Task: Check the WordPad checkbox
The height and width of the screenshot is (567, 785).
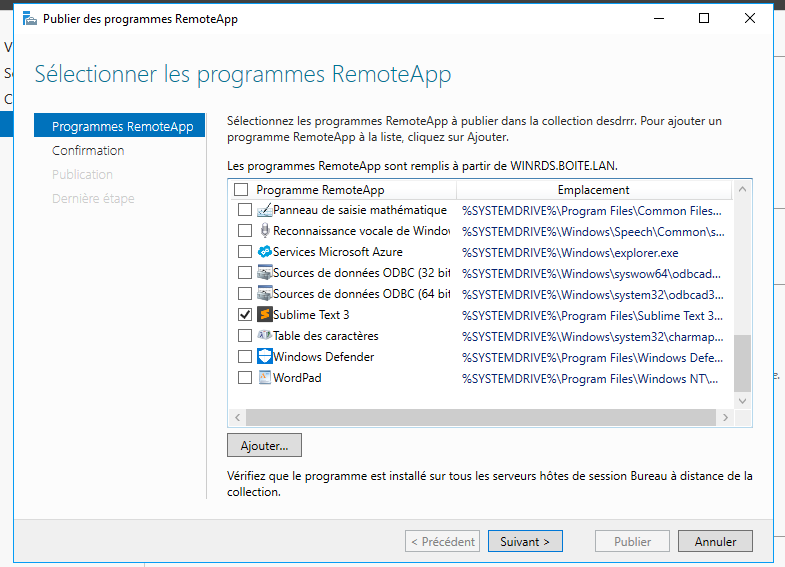Action: [245, 378]
